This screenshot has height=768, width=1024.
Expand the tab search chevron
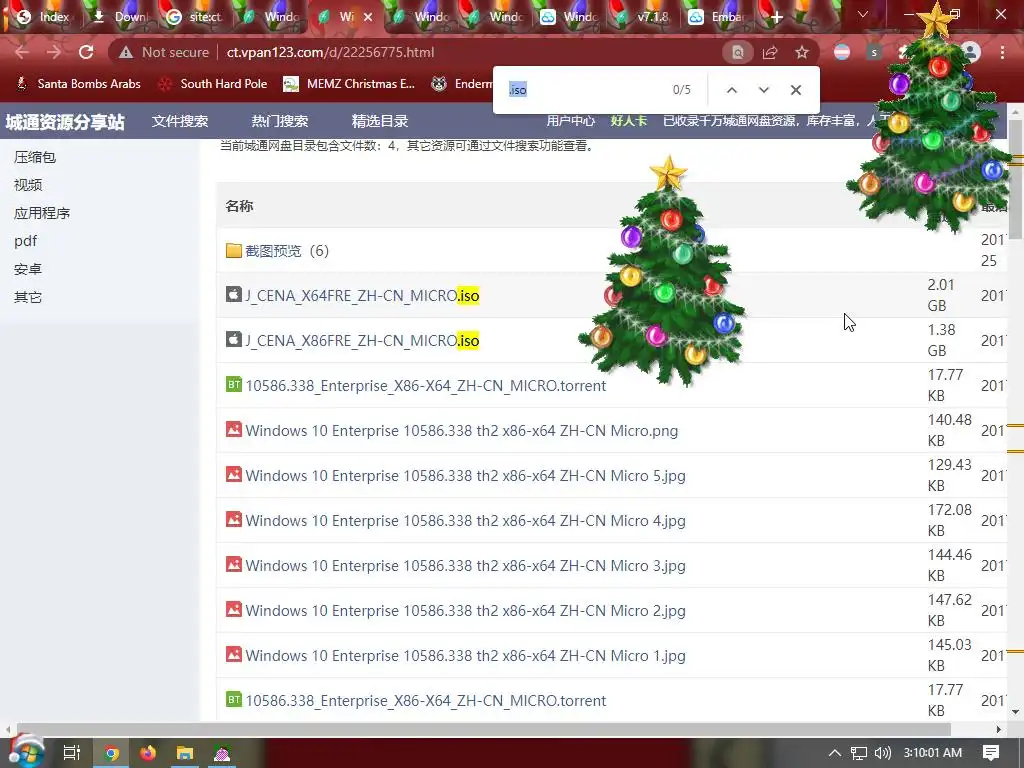tap(863, 14)
